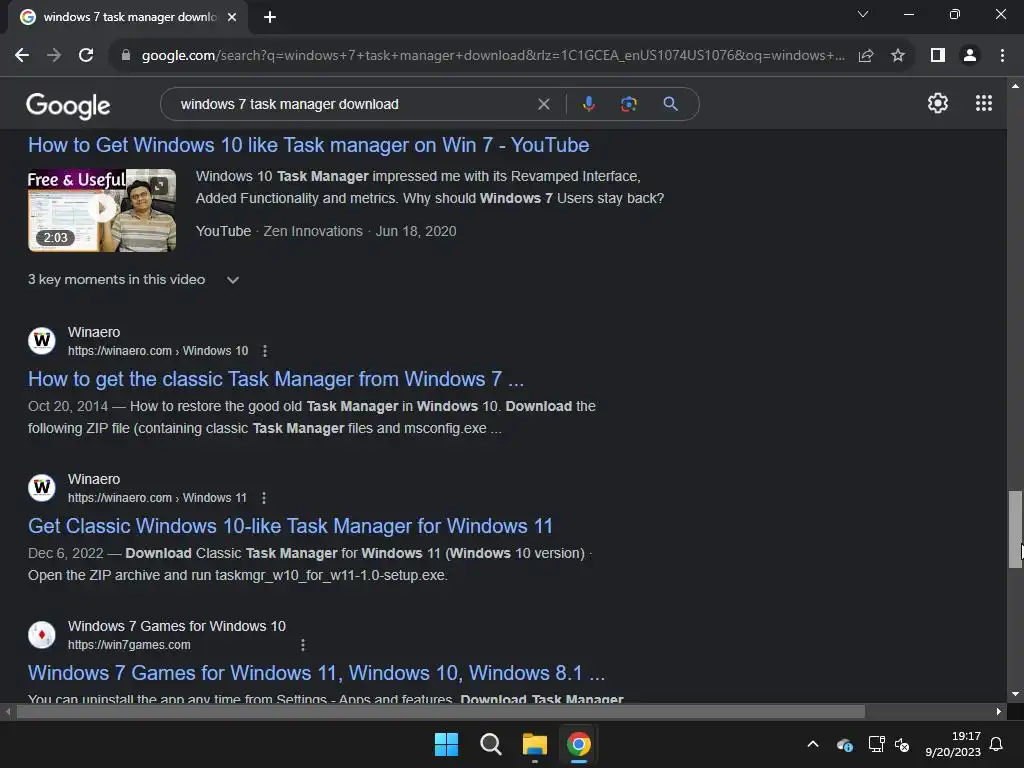Click the network display tray icon
The width and height of the screenshot is (1024, 768).
(876, 744)
